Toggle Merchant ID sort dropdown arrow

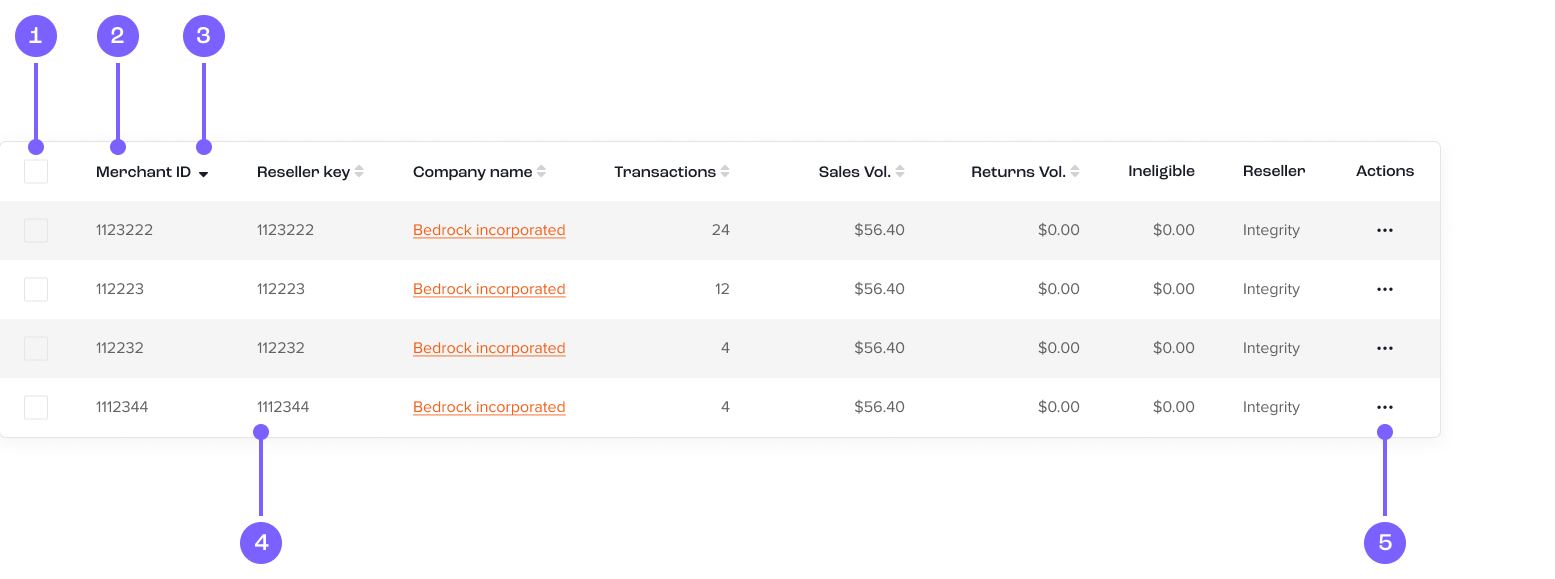pos(203,174)
